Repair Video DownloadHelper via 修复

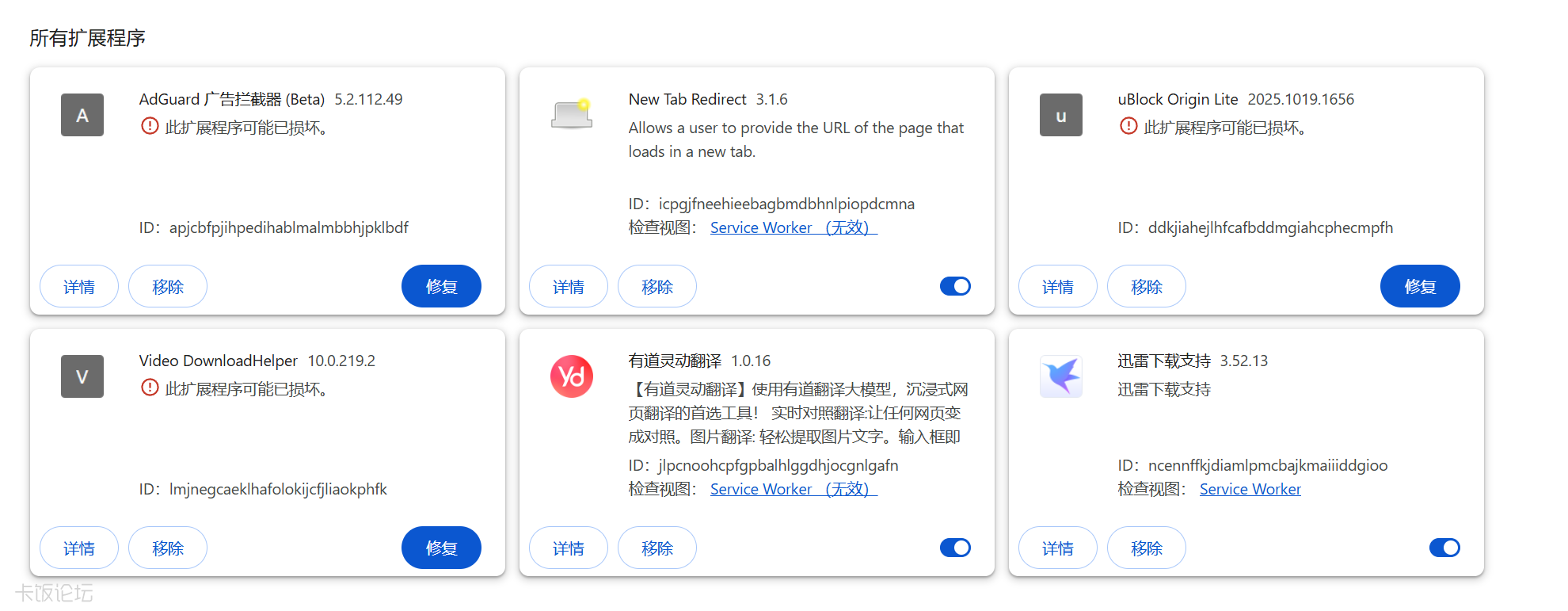[x=441, y=548]
